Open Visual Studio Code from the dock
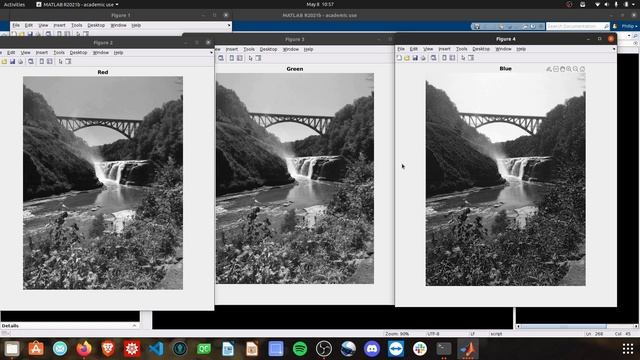 156,349
